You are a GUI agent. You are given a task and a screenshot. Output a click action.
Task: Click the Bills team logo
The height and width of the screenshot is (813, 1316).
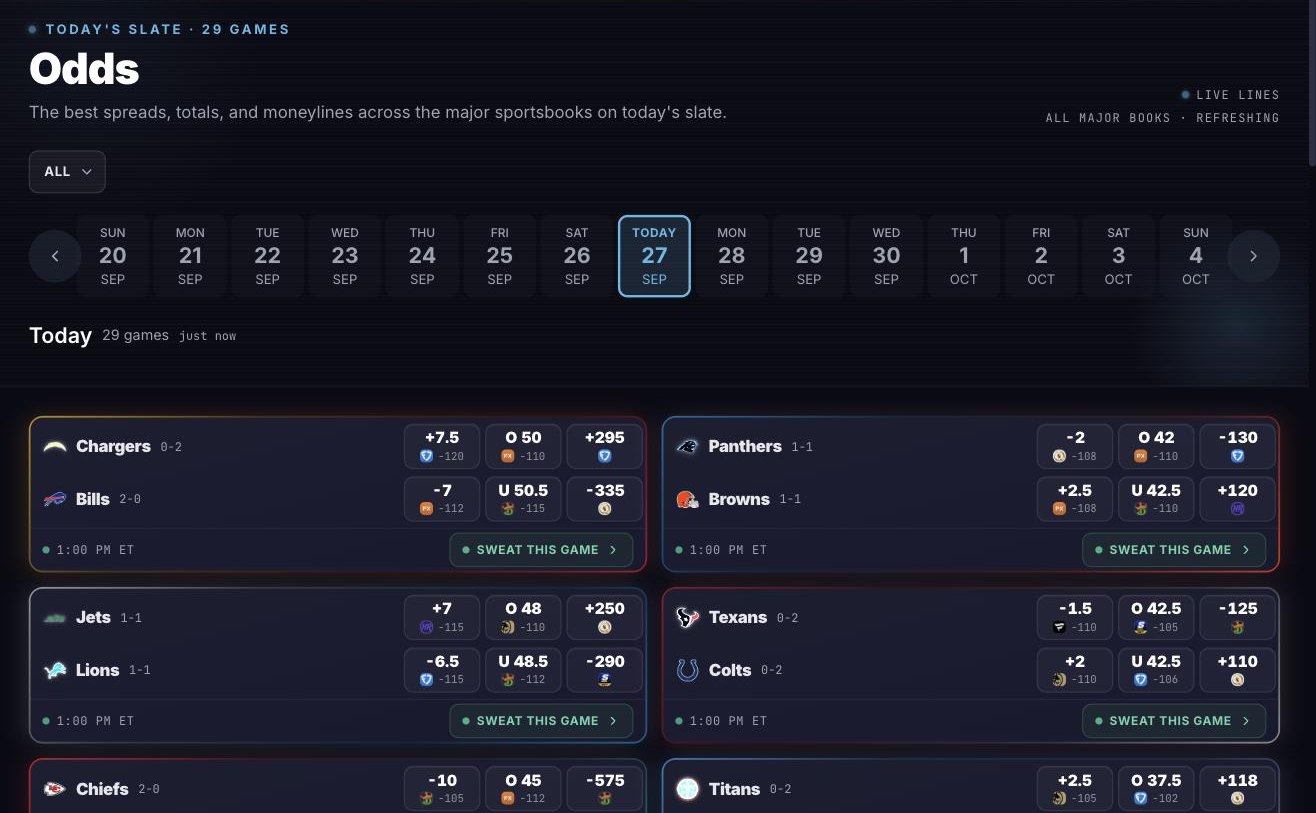55,499
